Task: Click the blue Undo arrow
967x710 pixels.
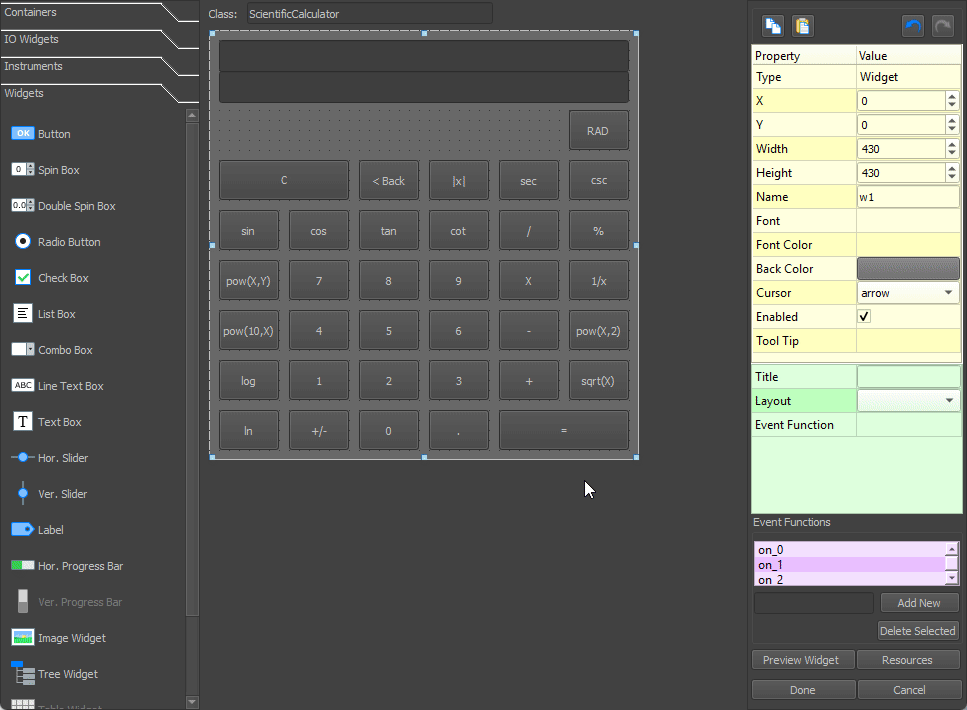Action: point(912,26)
